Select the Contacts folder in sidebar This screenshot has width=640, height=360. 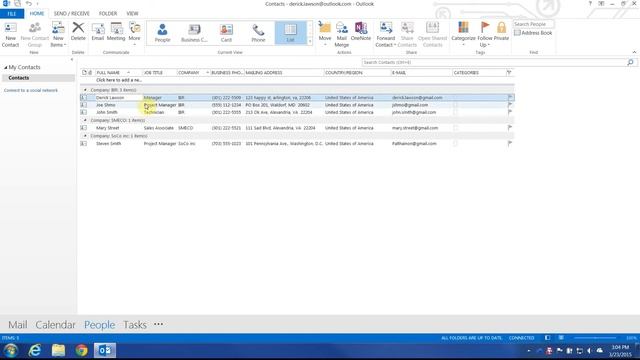click(38, 78)
